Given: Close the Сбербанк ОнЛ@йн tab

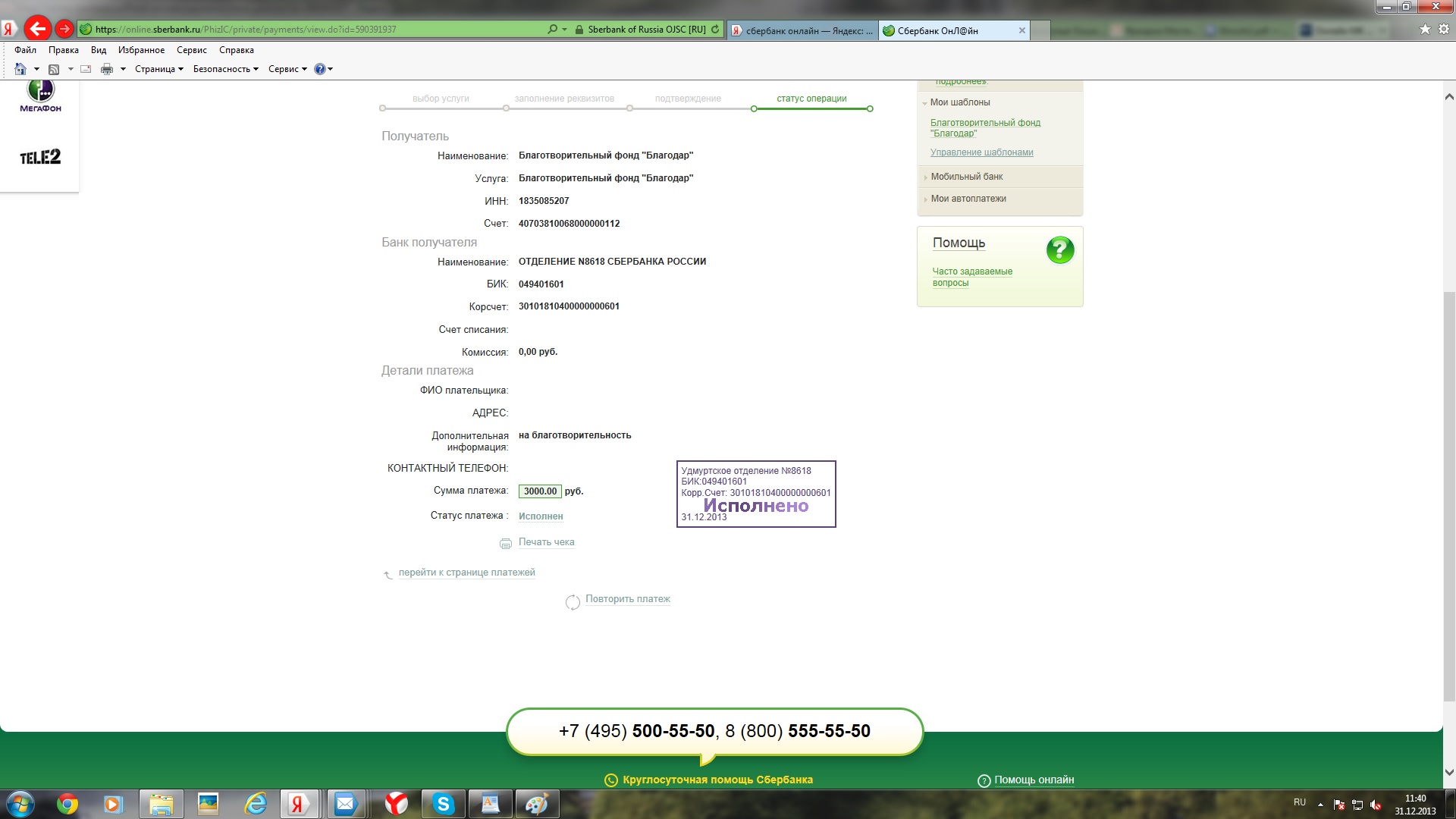Looking at the screenshot, I should 1022,30.
